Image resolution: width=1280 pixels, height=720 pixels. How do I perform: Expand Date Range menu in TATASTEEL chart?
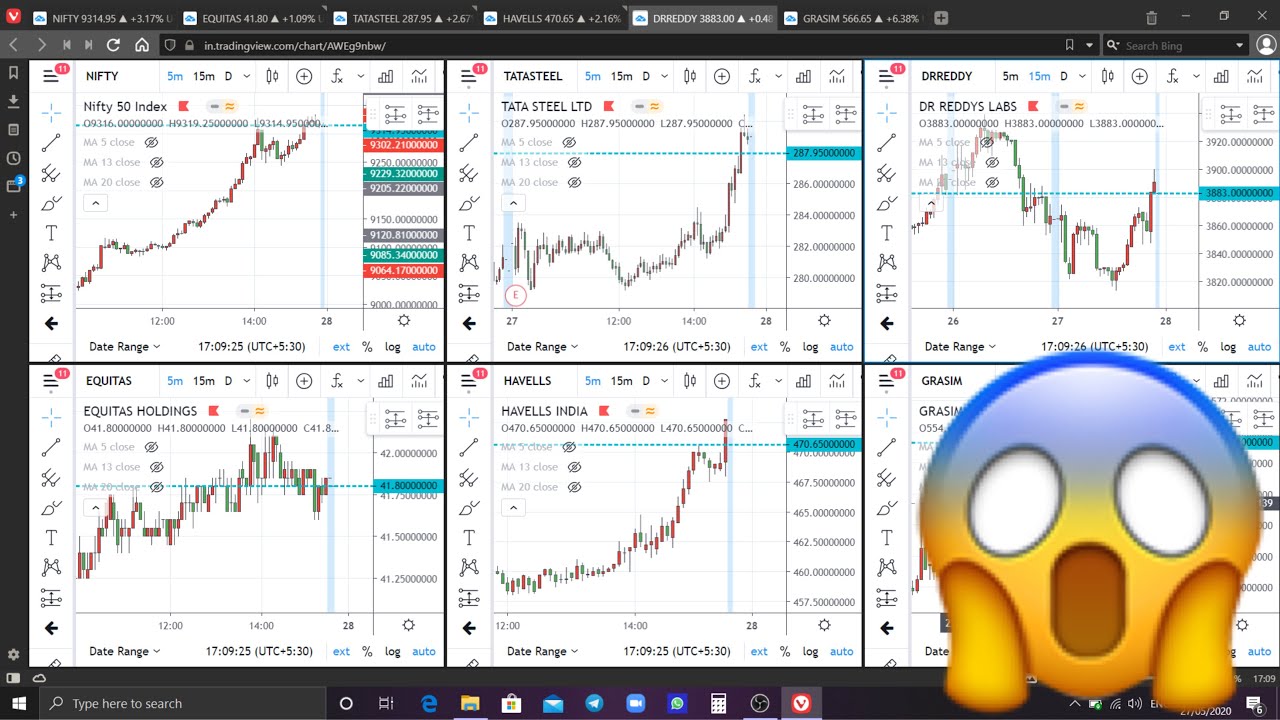[543, 347]
